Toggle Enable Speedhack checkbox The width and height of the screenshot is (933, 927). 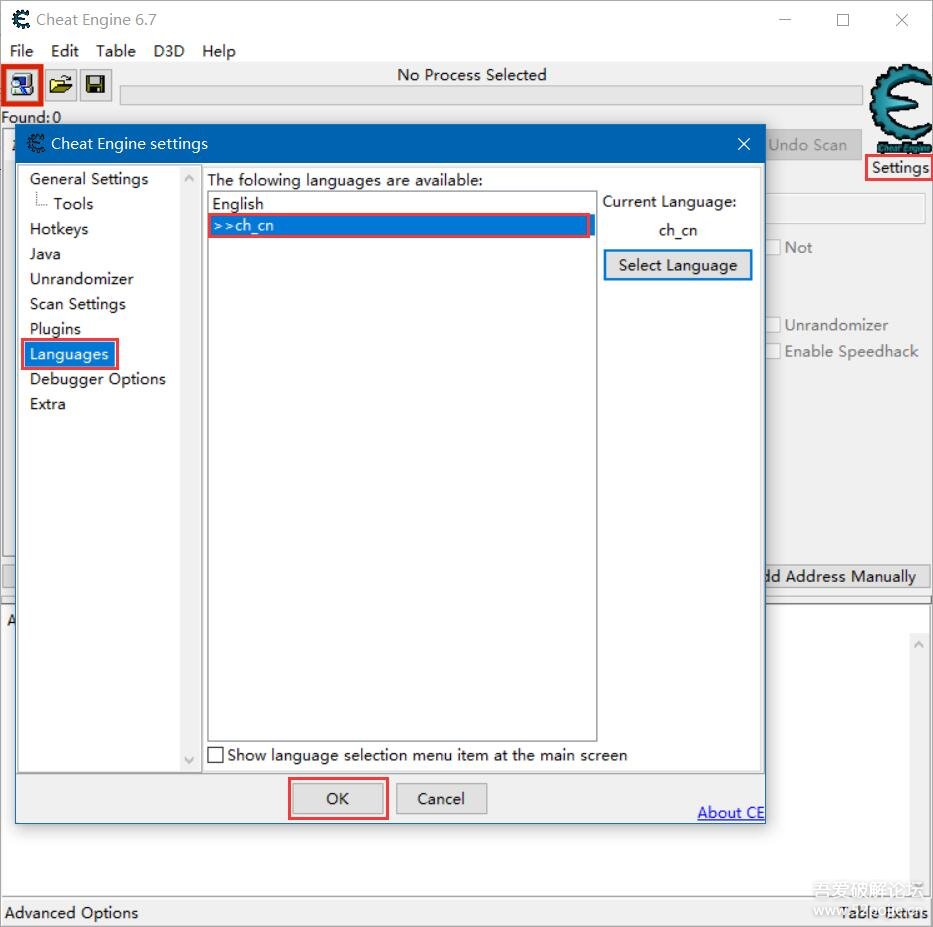point(774,351)
